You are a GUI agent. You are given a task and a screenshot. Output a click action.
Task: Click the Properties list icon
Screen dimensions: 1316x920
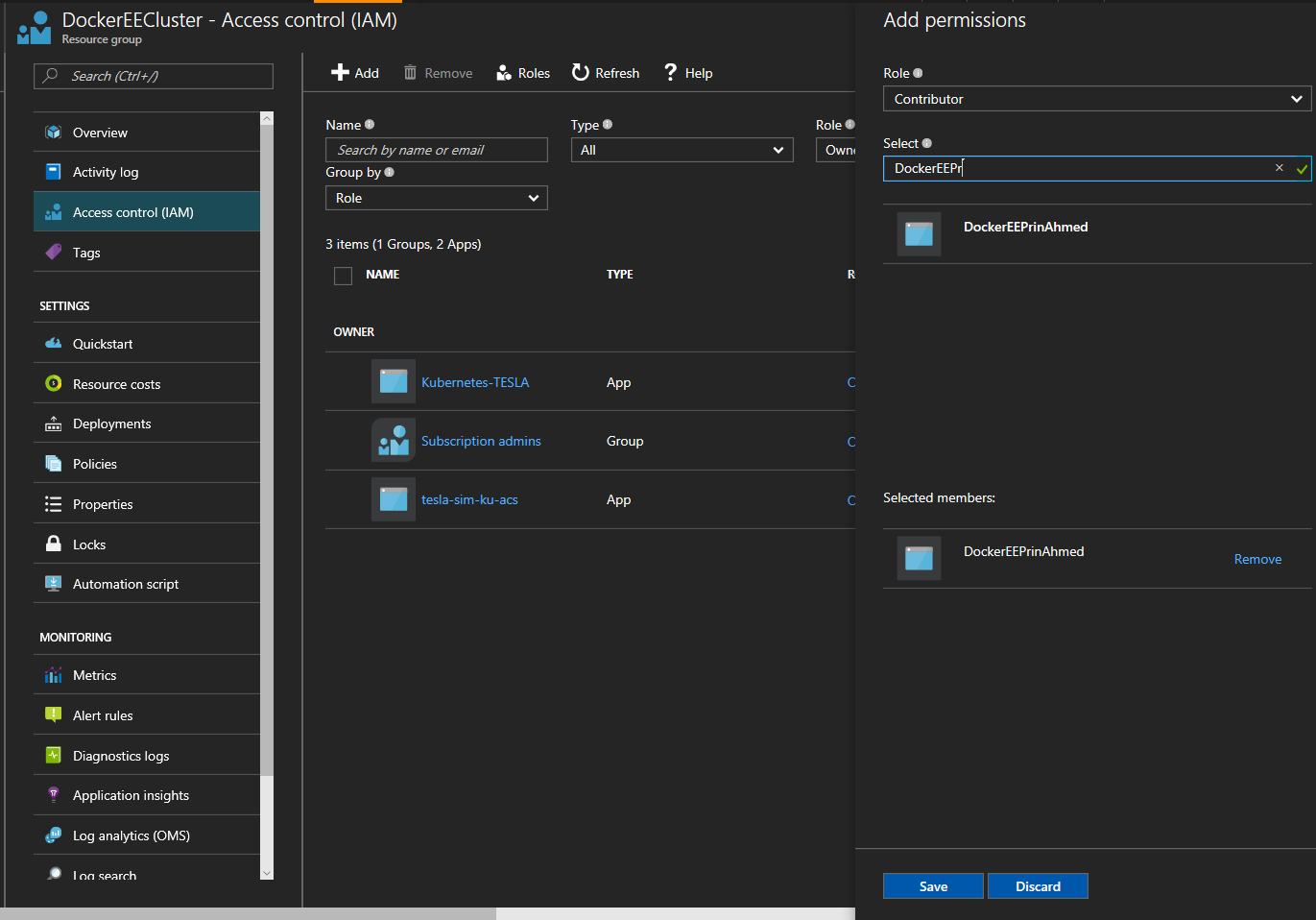pyautogui.click(x=54, y=504)
